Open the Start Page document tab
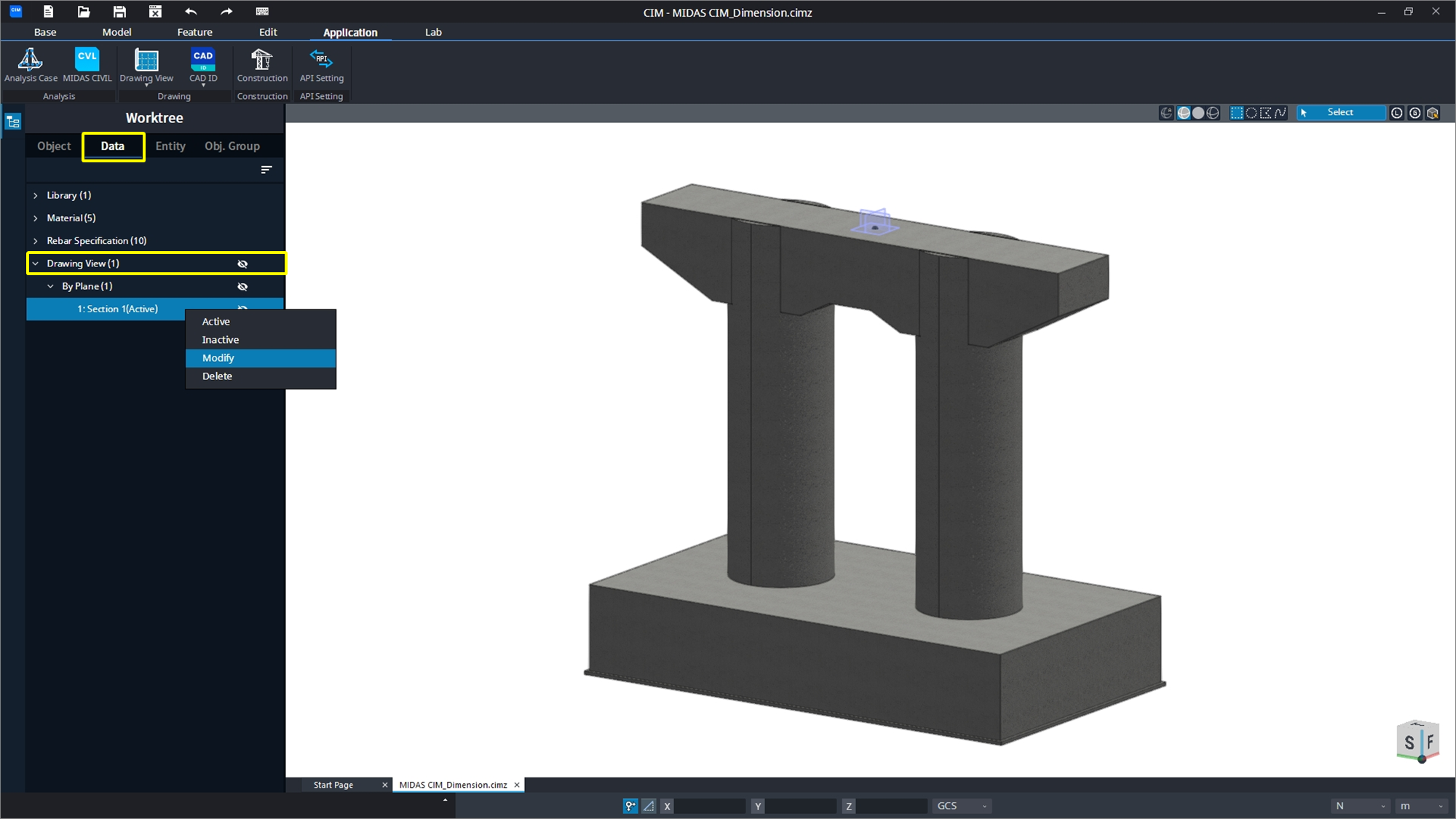The height and width of the screenshot is (819, 1456). [x=333, y=785]
